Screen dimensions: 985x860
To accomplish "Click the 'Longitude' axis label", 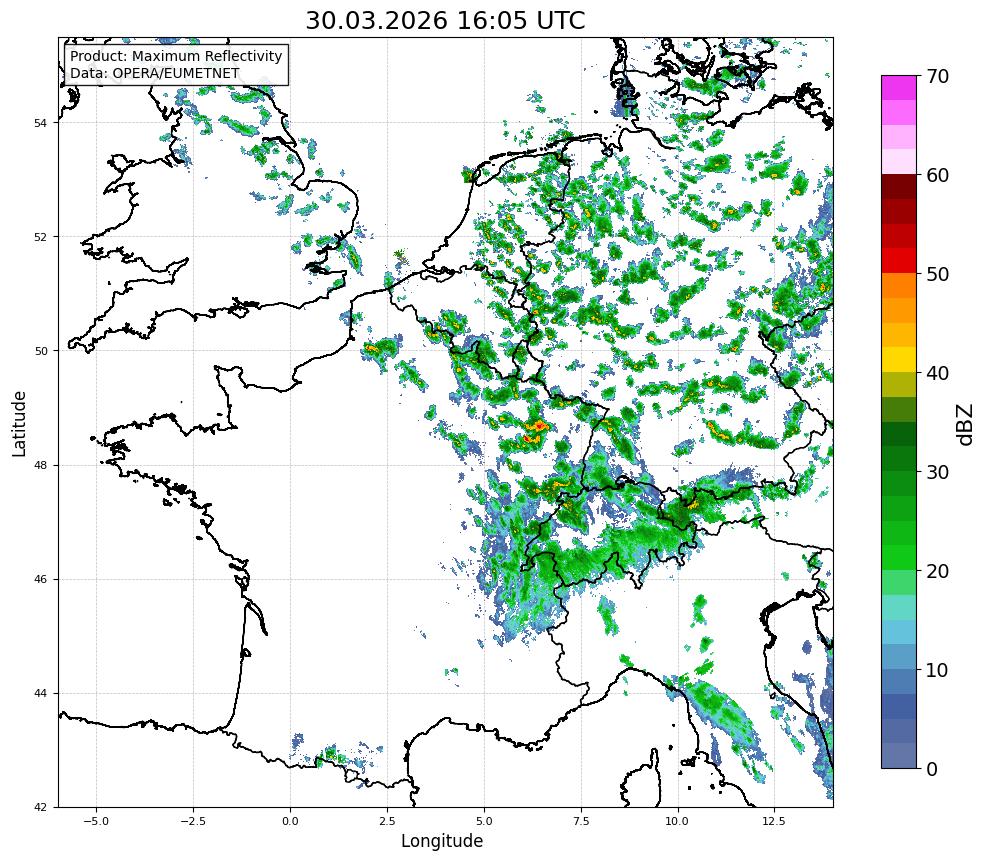I will click(442, 841).
